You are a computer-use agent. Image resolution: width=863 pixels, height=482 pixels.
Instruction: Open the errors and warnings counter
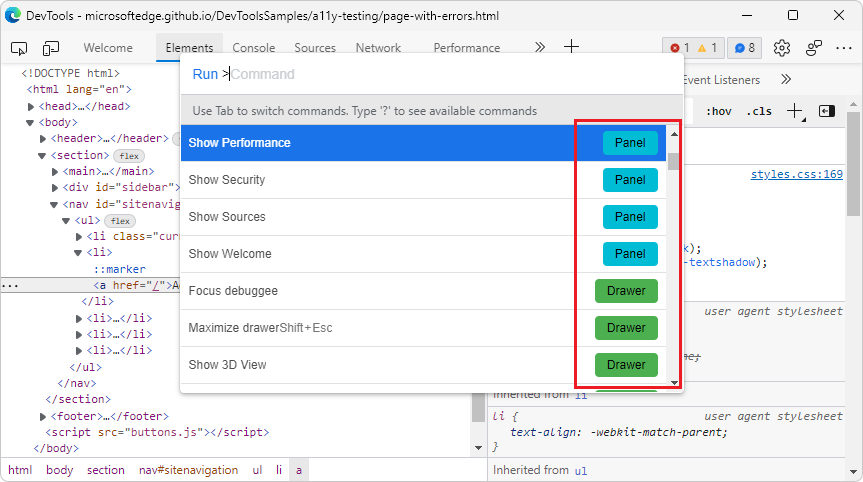693,48
